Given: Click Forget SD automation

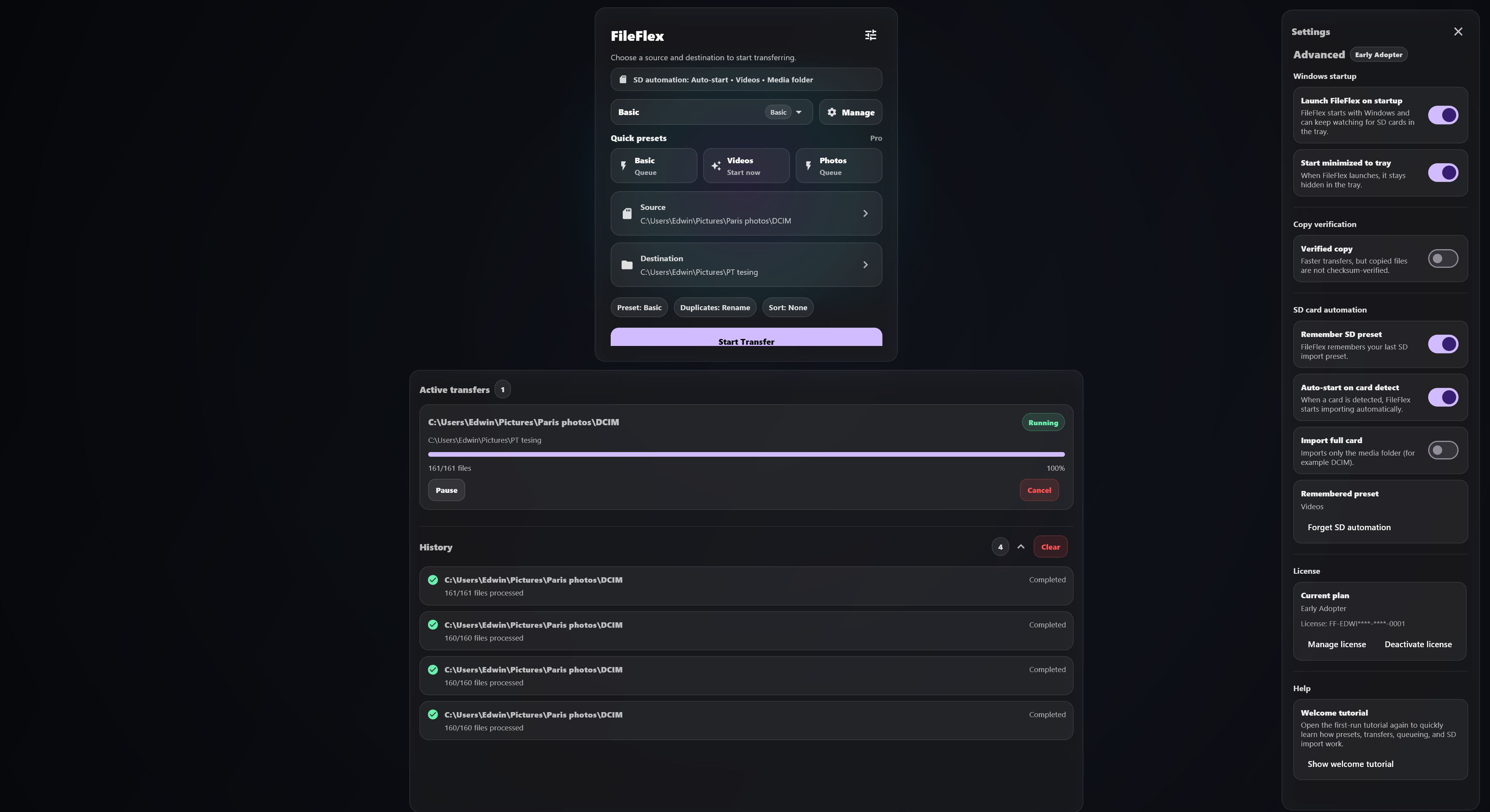Looking at the screenshot, I should pyautogui.click(x=1349, y=527).
